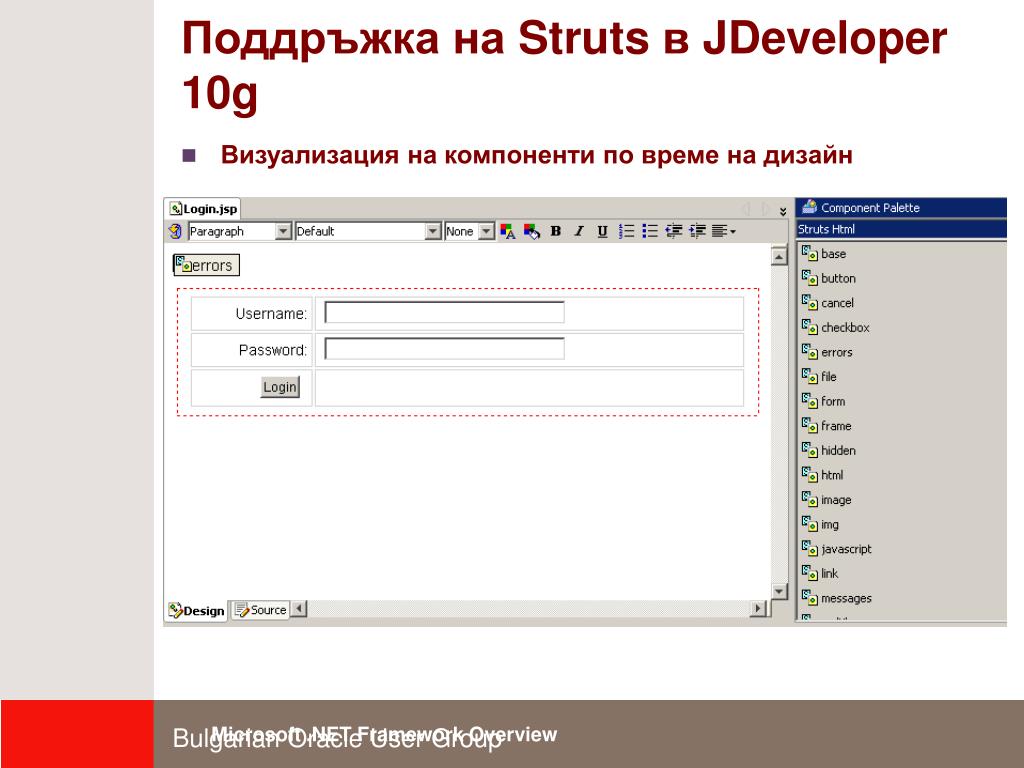Click the horizontal scrollbar left arrow
The height and width of the screenshot is (768, 1024).
click(299, 609)
